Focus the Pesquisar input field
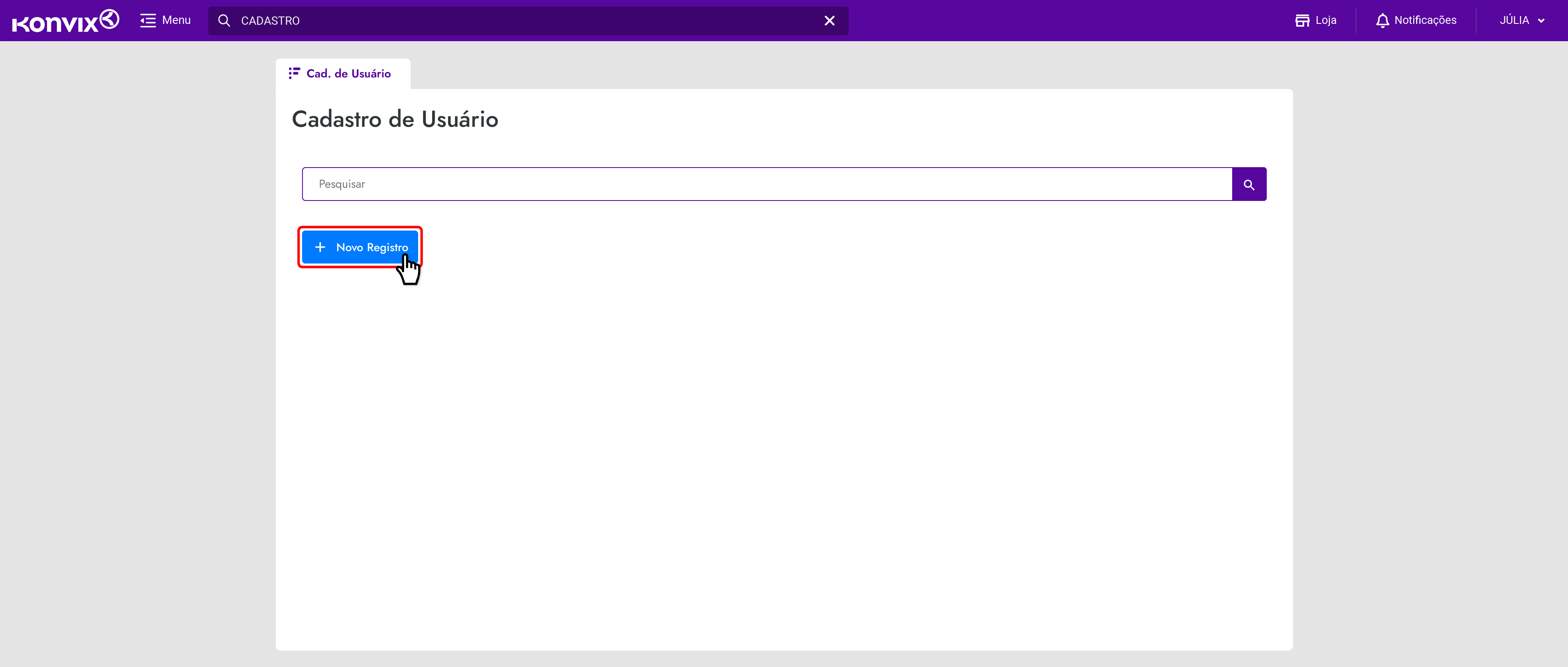 pos(767,184)
